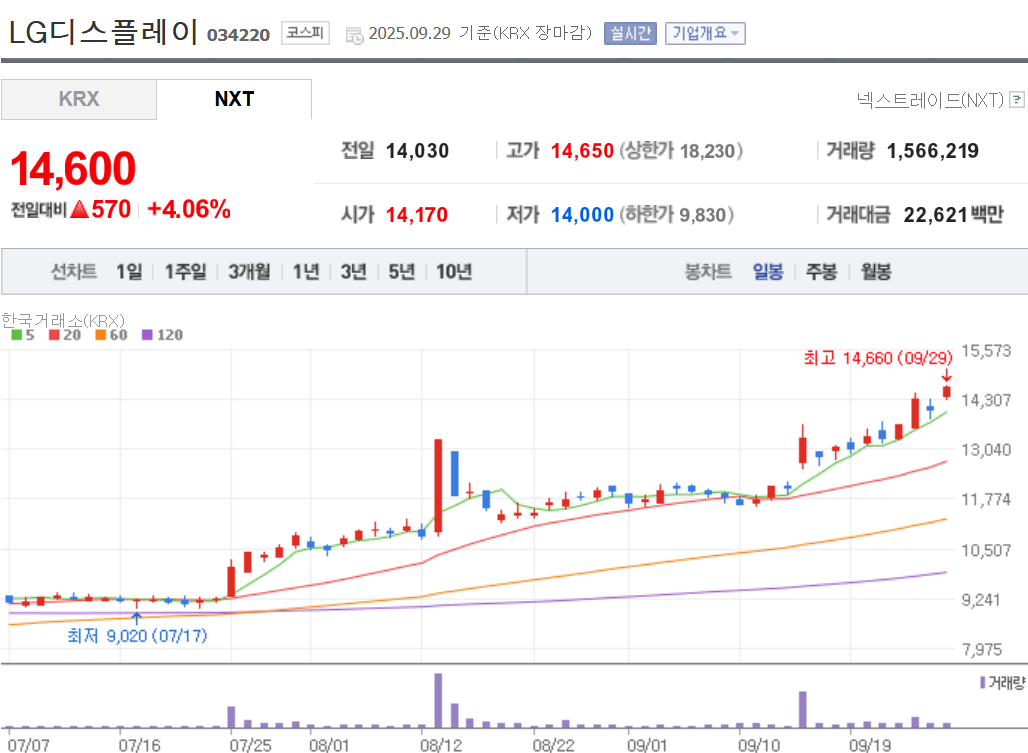Click the 선차트 label

click(73, 271)
